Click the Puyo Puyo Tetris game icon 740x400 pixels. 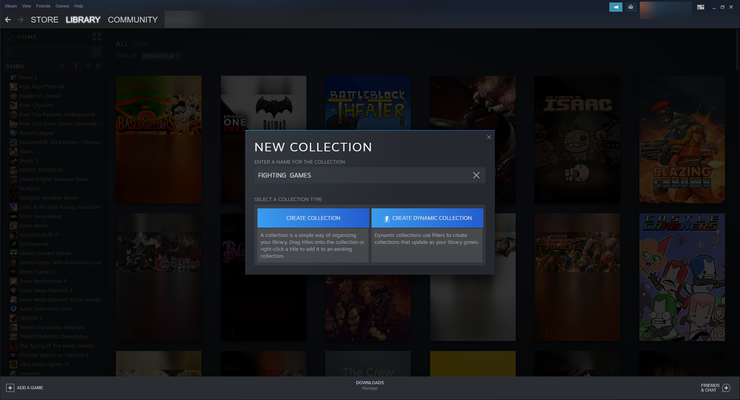(x=13, y=87)
